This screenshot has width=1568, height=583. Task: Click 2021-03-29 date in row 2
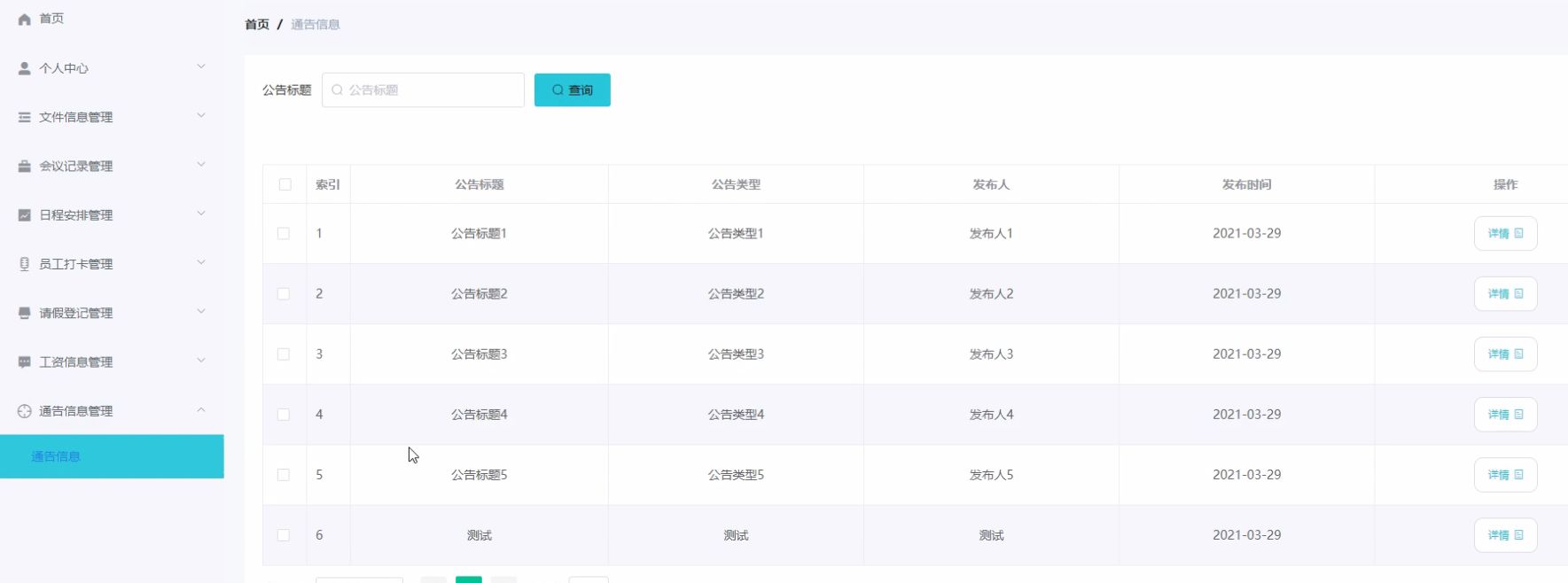coord(1246,294)
